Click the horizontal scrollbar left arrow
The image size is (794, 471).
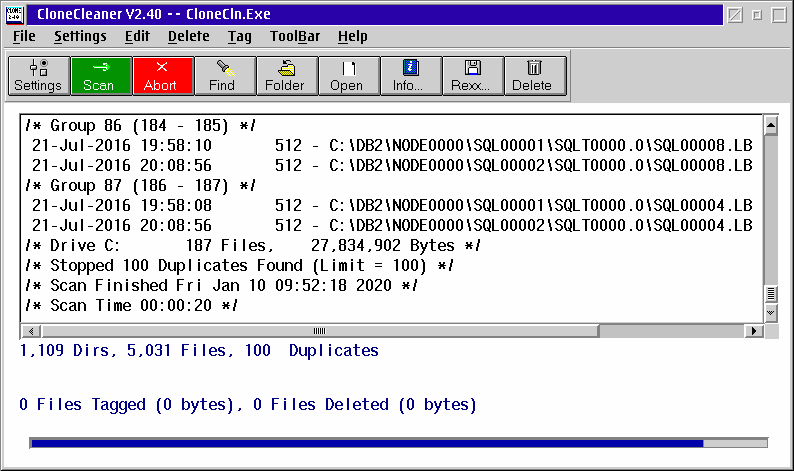click(31, 331)
